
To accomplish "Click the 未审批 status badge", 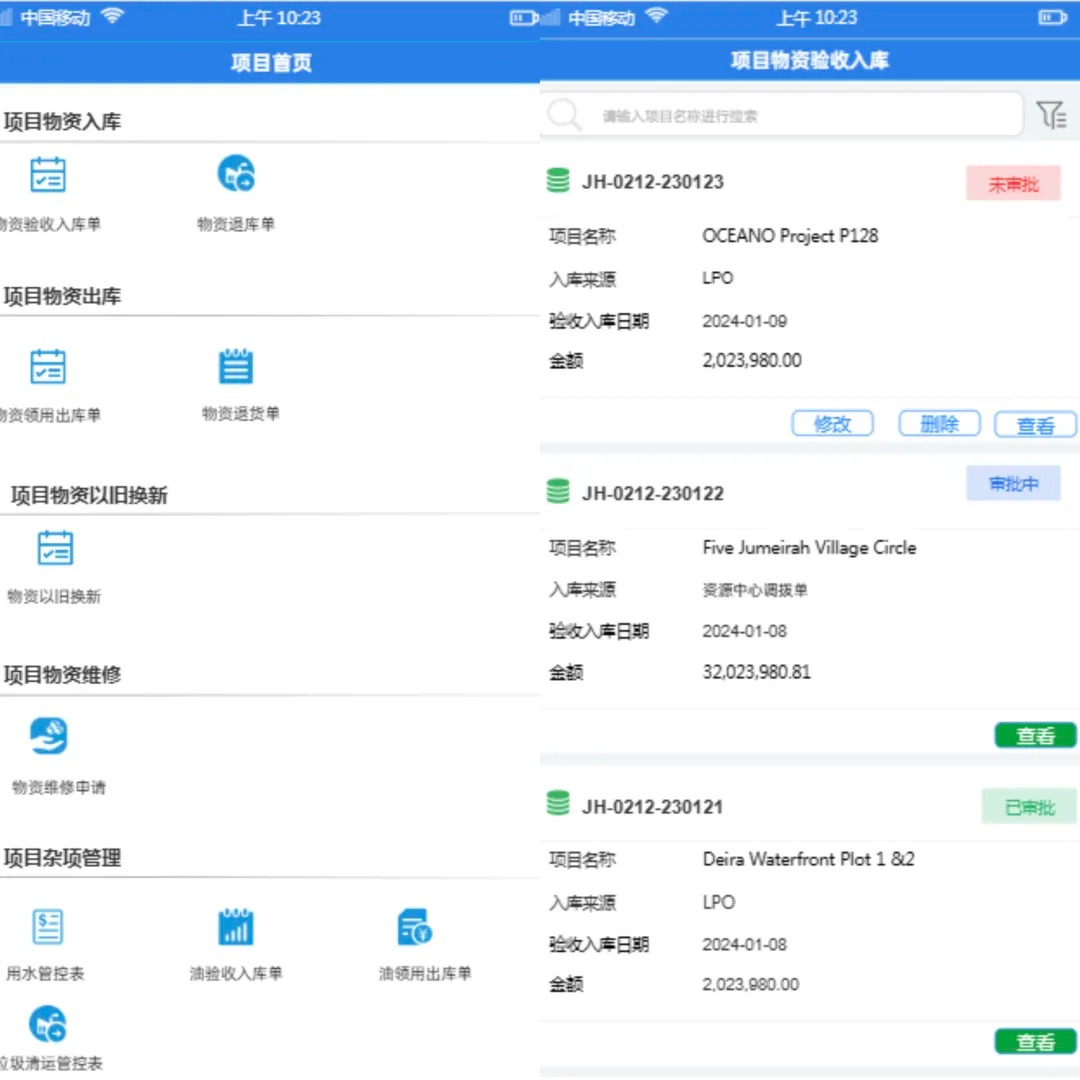I will tap(1013, 183).
